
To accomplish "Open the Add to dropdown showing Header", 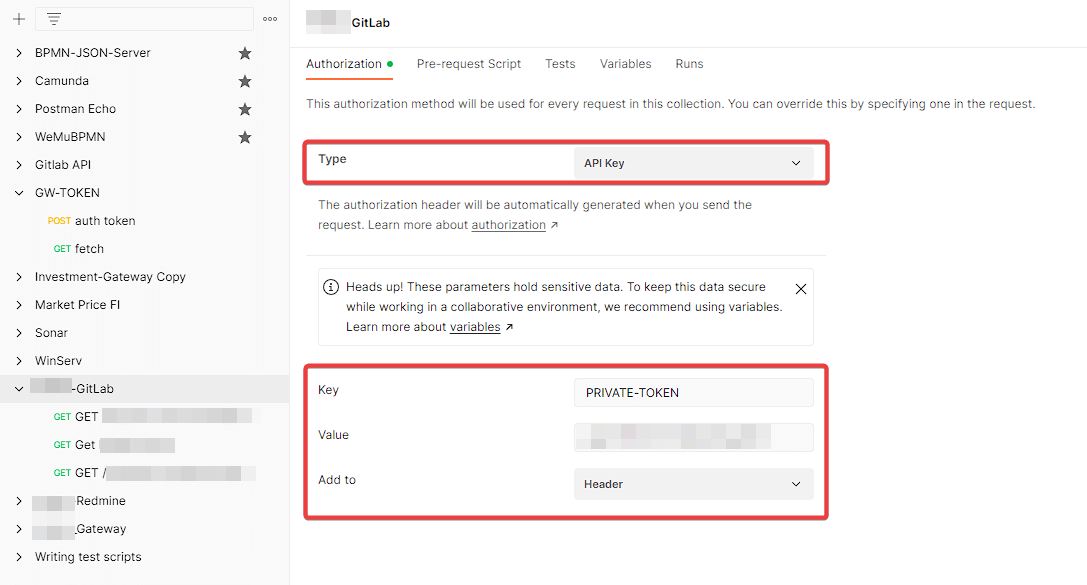I will [693, 484].
